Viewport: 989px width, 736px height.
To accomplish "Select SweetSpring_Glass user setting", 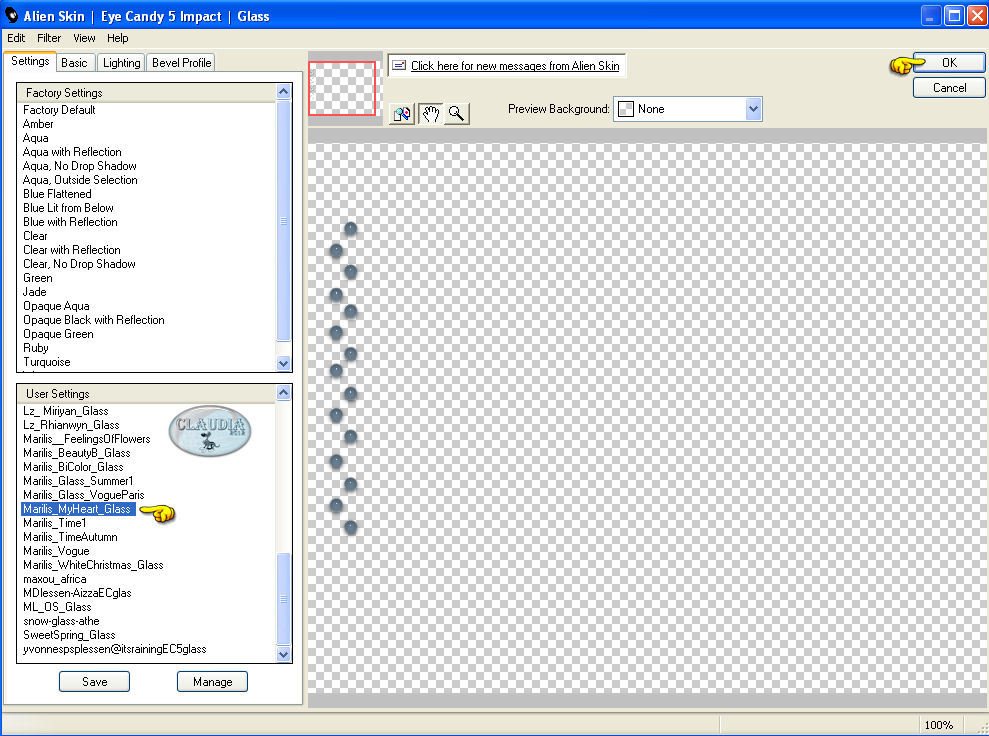I will point(69,635).
